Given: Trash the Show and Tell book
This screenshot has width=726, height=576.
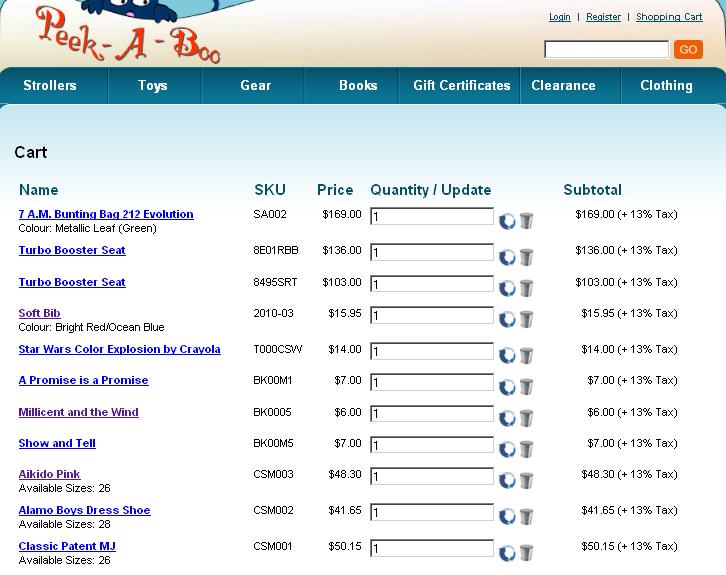Looking at the screenshot, I should tap(526, 449).
